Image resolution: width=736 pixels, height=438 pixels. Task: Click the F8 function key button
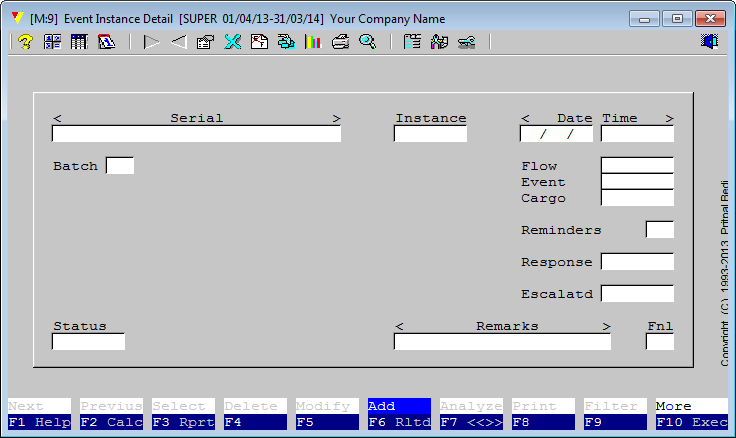tap(543, 422)
